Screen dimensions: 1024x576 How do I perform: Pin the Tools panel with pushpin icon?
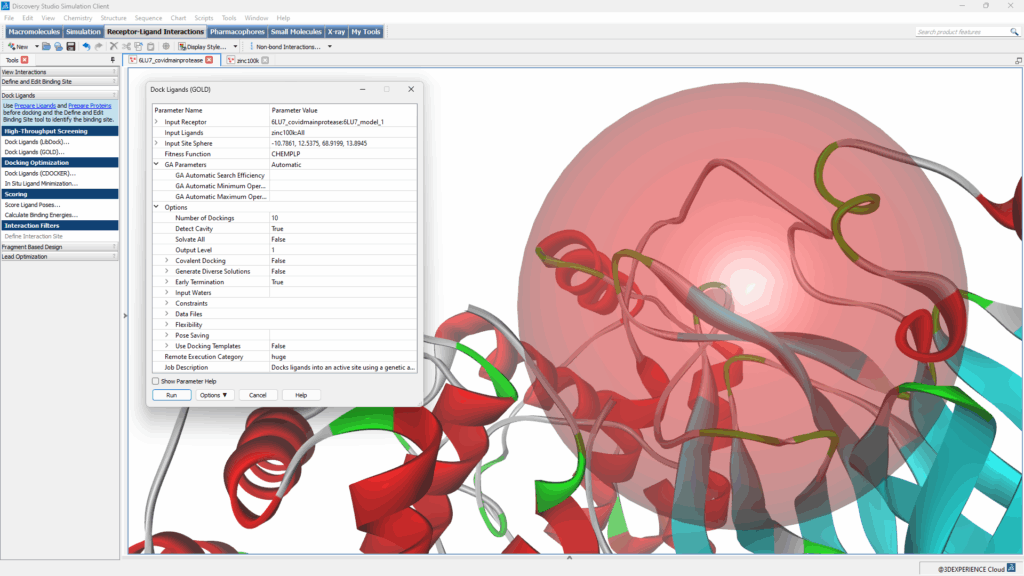click(115, 60)
